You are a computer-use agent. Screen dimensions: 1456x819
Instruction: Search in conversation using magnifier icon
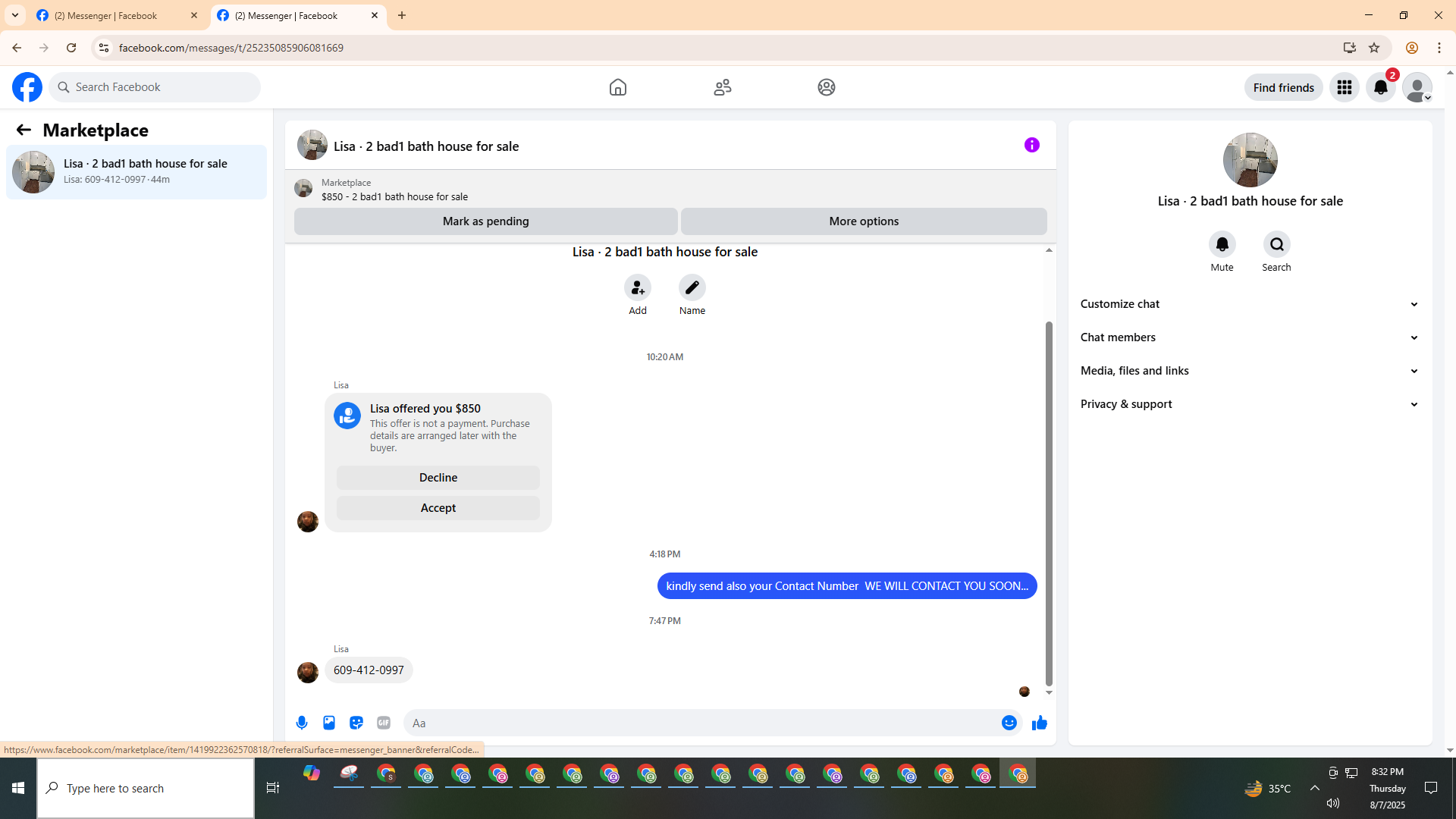click(1277, 244)
